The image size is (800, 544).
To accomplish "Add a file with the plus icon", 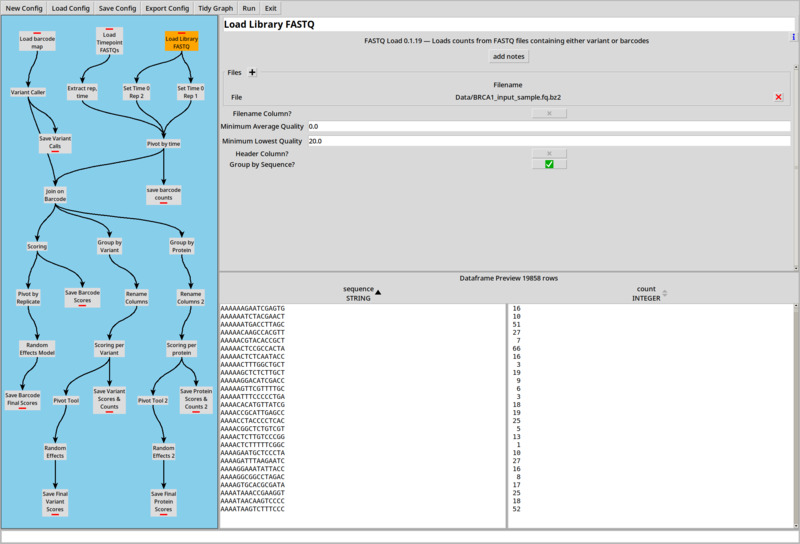I will pyautogui.click(x=252, y=72).
